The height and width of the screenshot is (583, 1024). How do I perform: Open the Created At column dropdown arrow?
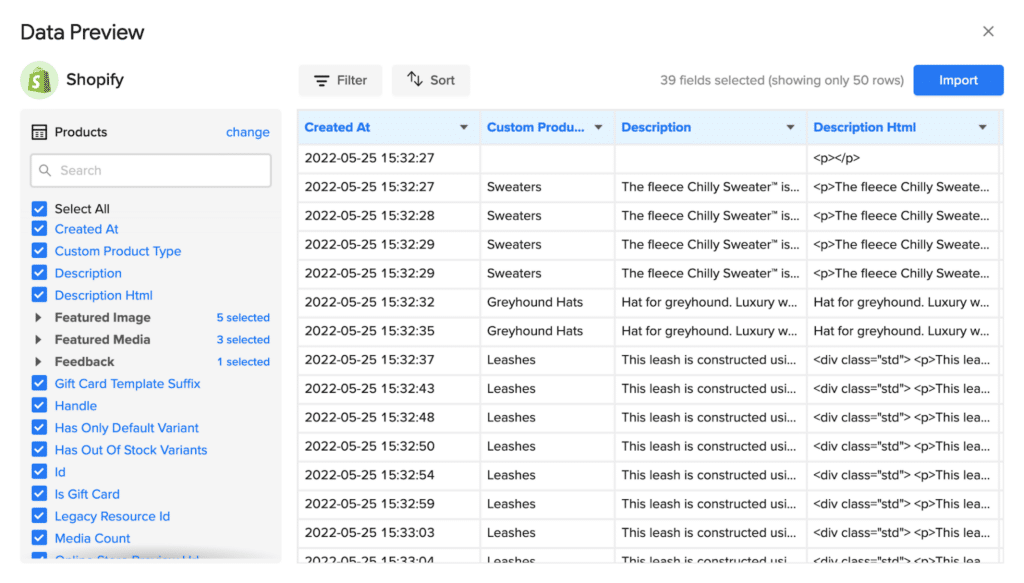(x=464, y=128)
